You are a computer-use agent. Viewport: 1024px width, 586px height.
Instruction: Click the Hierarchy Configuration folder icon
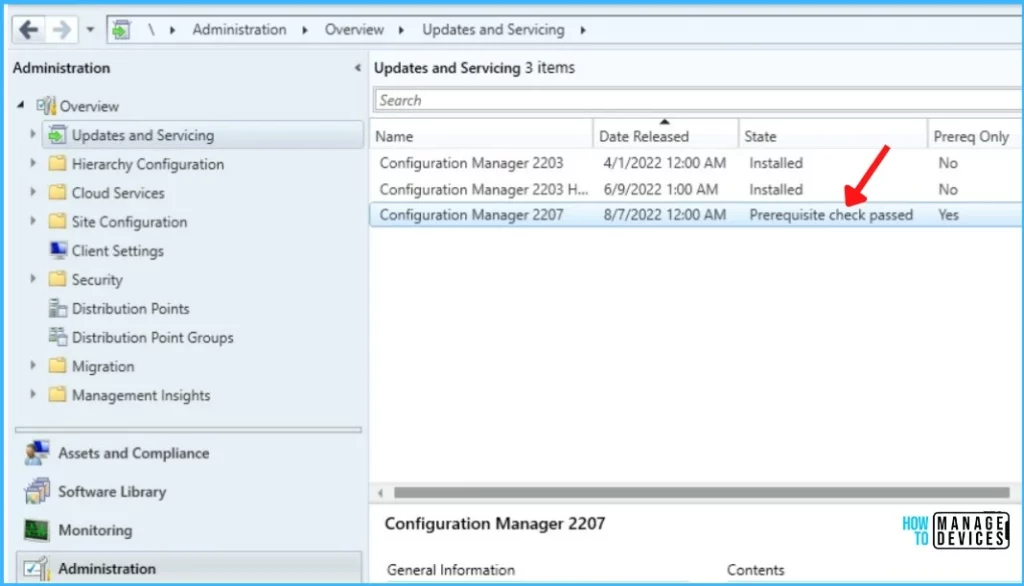tap(57, 163)
